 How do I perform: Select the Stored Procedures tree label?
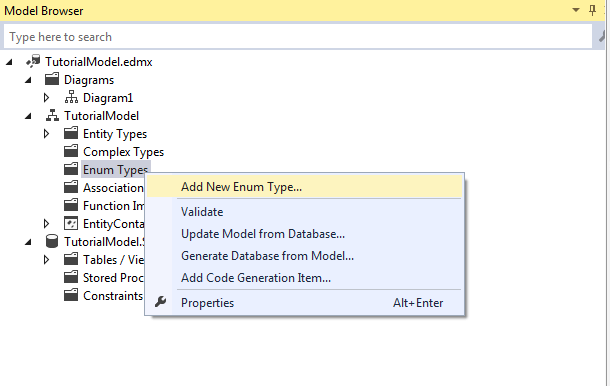click(113, 277)
